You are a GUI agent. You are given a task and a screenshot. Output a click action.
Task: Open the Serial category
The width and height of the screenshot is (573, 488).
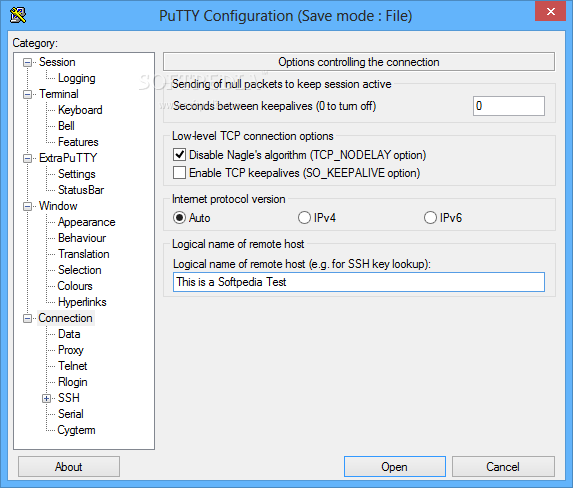[x=71, y=414]
